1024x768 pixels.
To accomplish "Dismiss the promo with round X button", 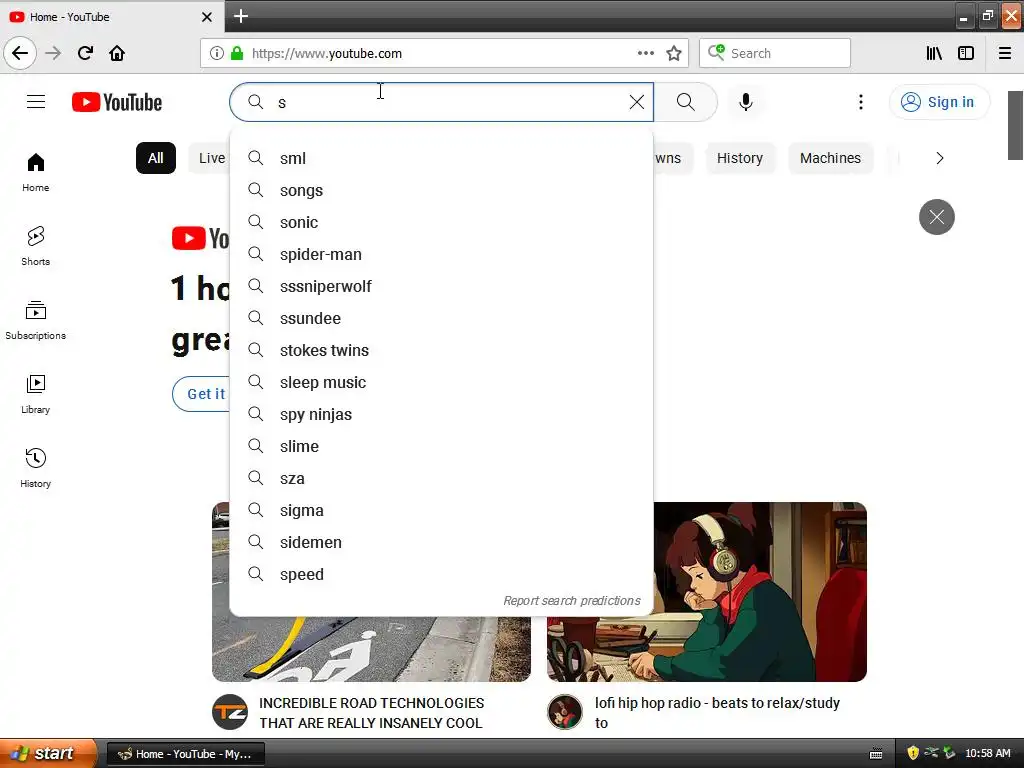I will [x=936, y=217].
